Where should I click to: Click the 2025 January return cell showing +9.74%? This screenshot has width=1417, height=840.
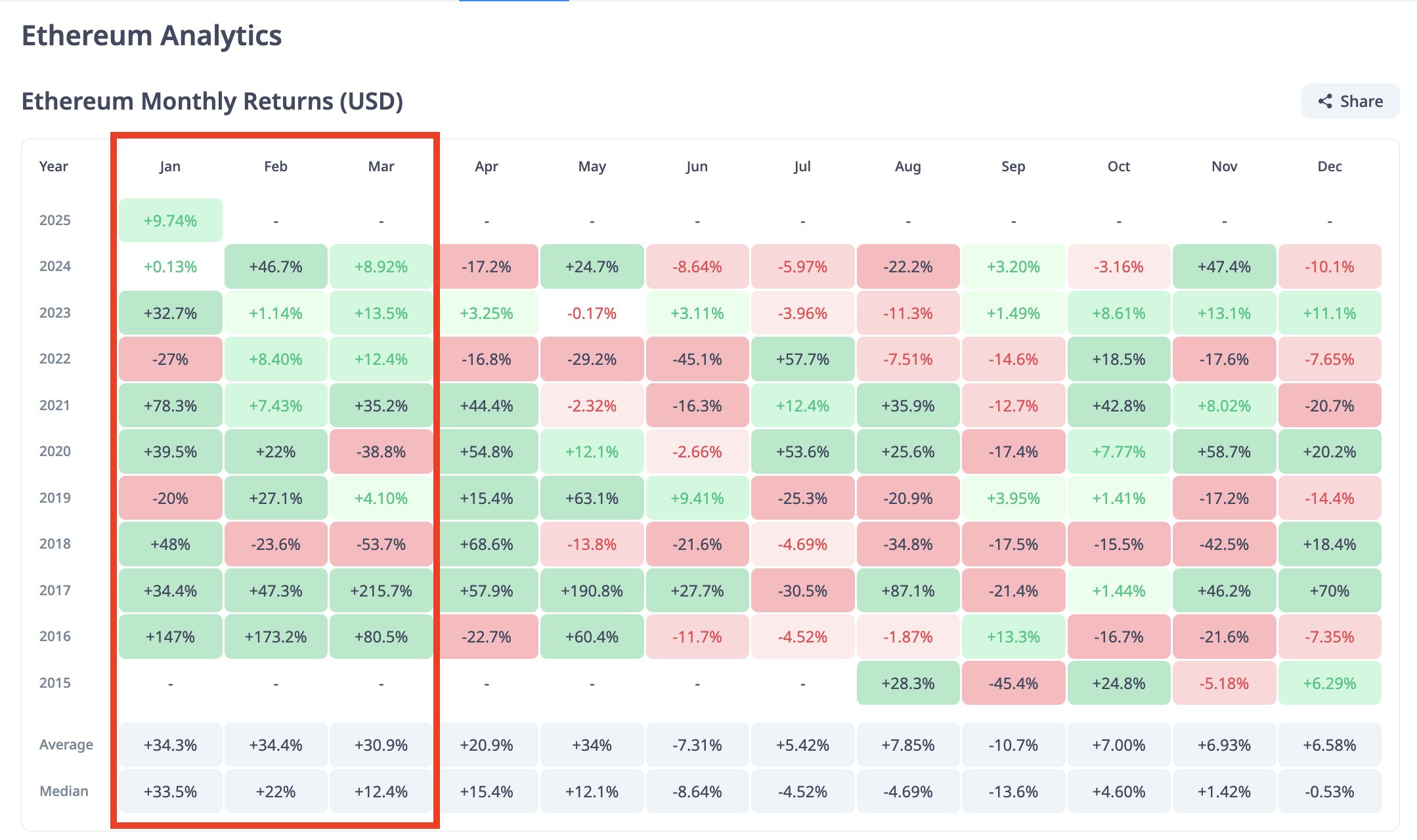[170, 220]
